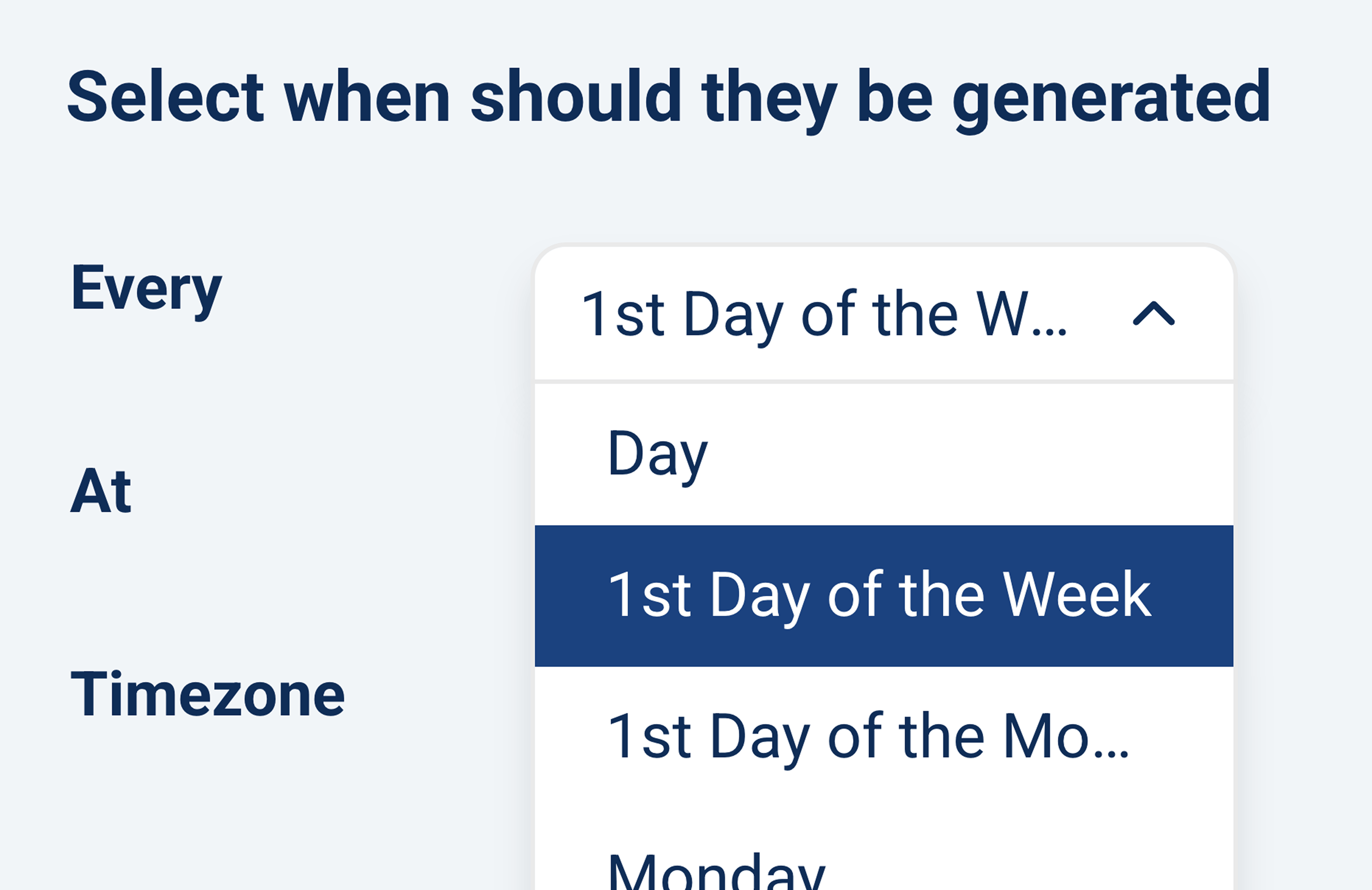Set schedule to first day of the month

[x=868, y=737]
